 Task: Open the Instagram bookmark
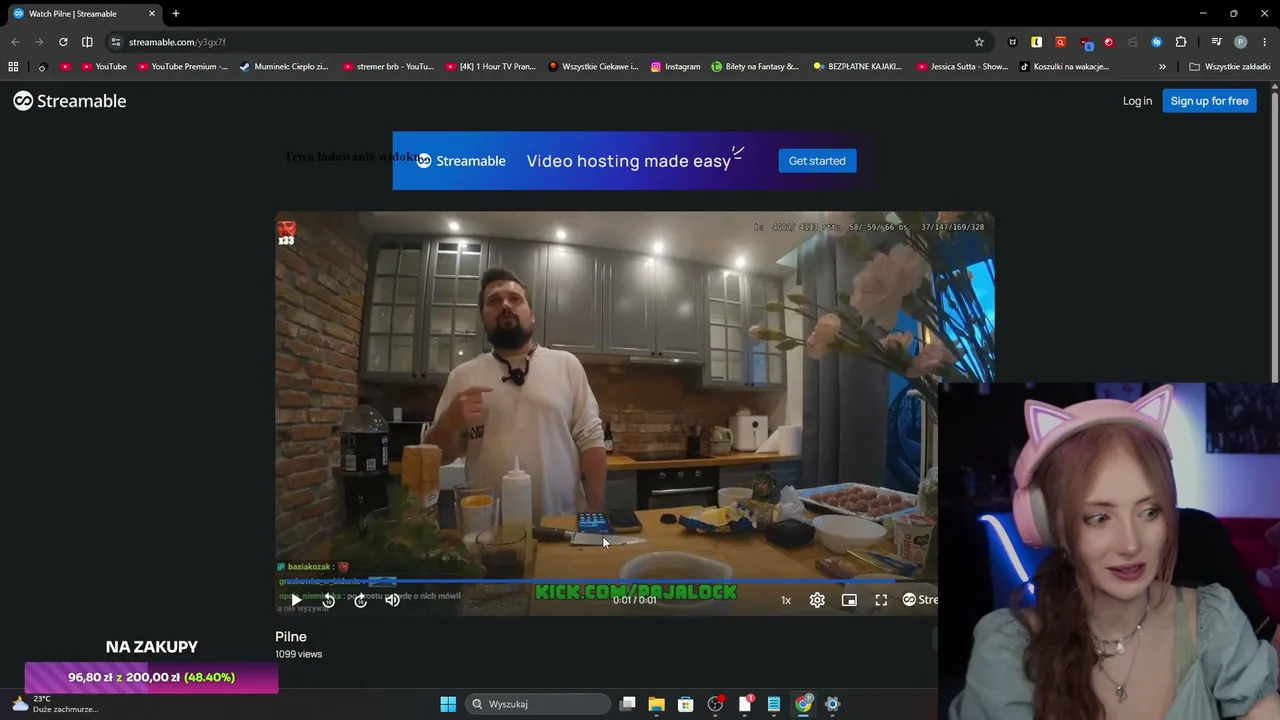tap(675, 67)
